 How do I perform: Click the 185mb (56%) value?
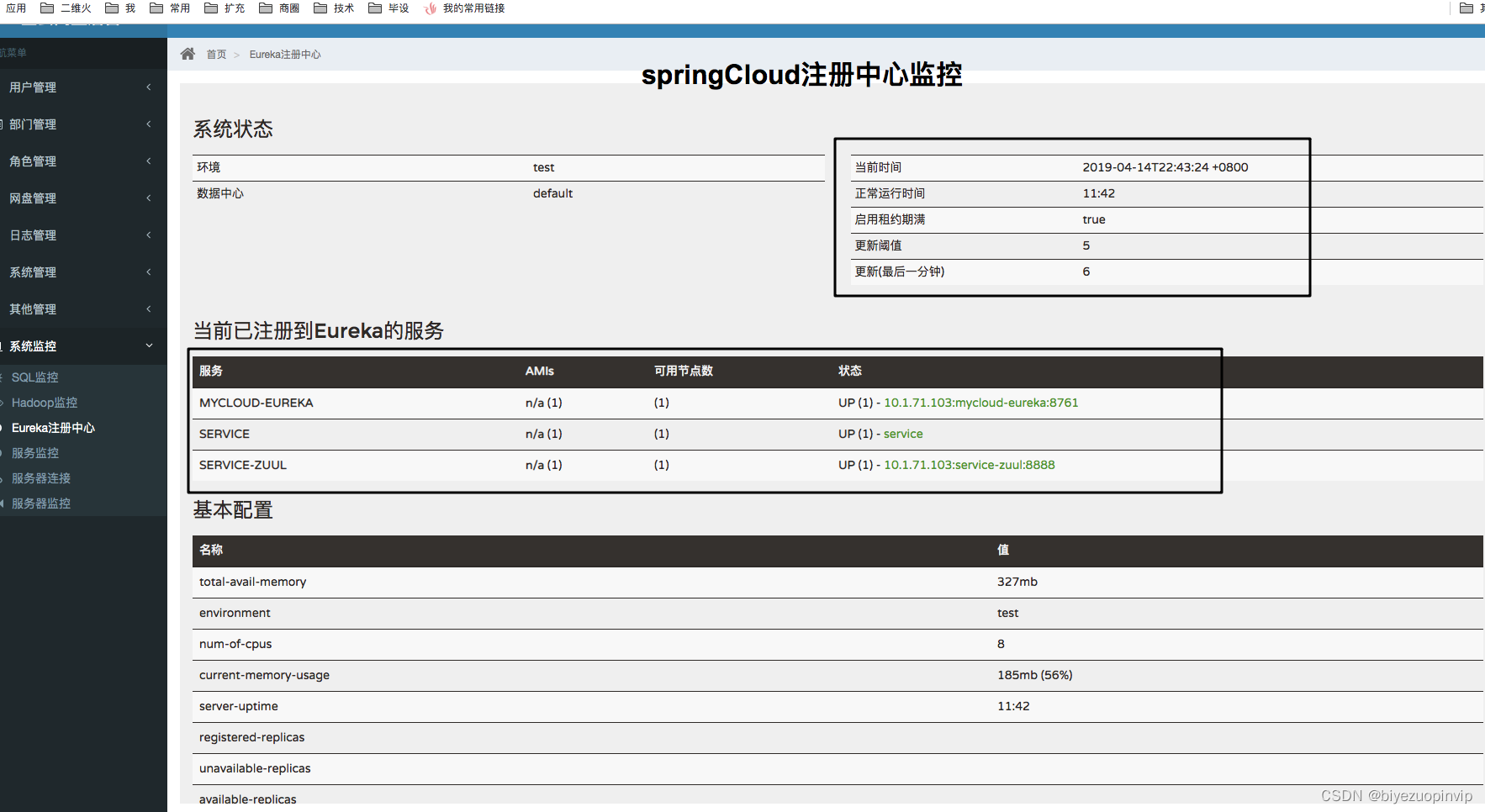point(1035,675)
